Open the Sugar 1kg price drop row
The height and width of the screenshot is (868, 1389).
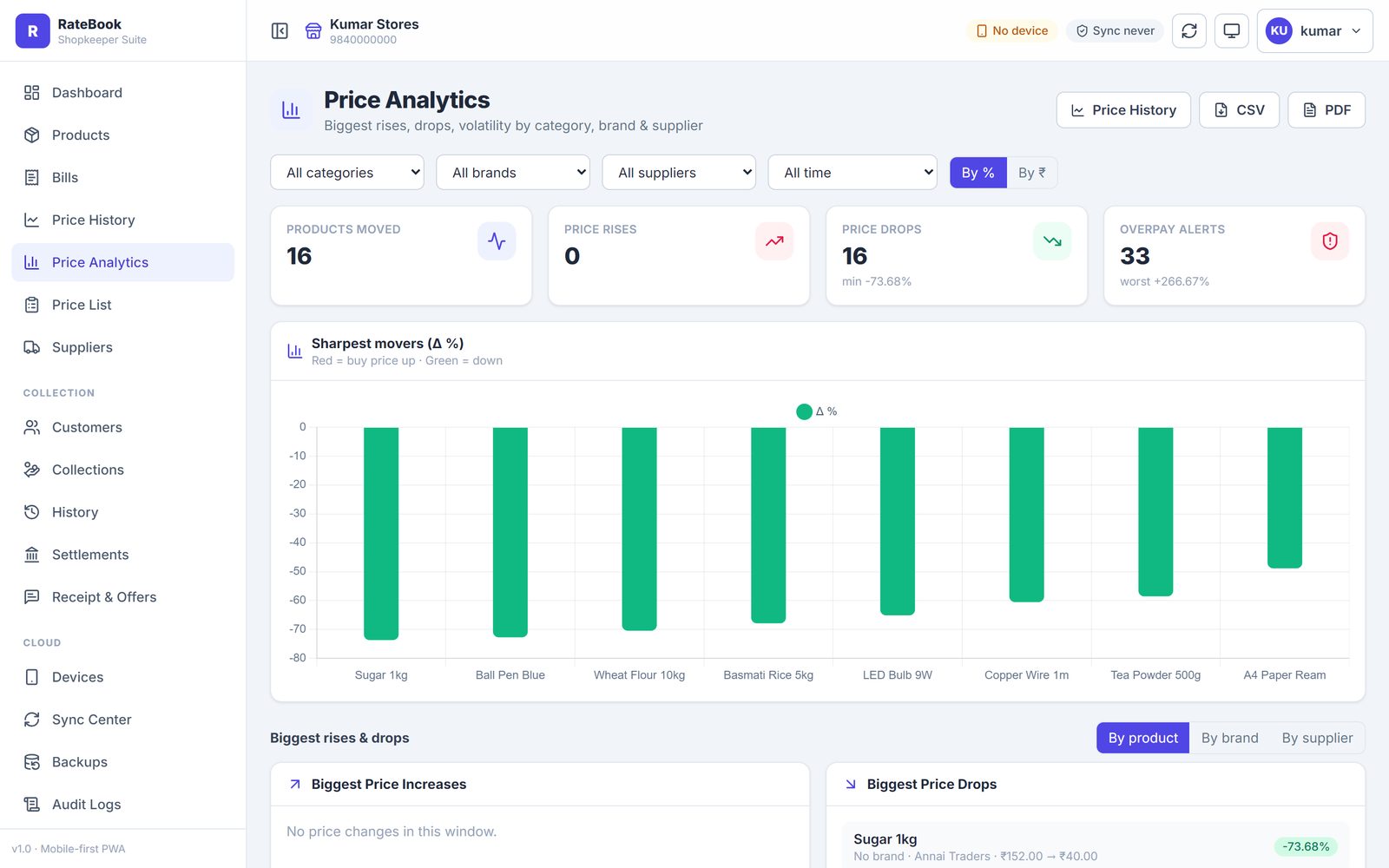(1096, 846)
